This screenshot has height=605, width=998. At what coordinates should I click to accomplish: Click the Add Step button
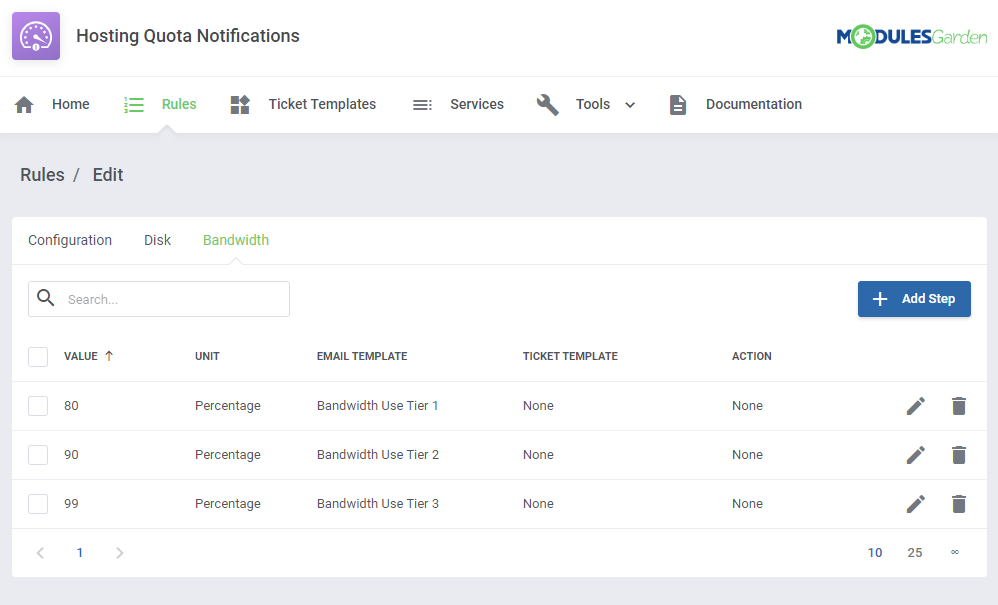point(914,299)
